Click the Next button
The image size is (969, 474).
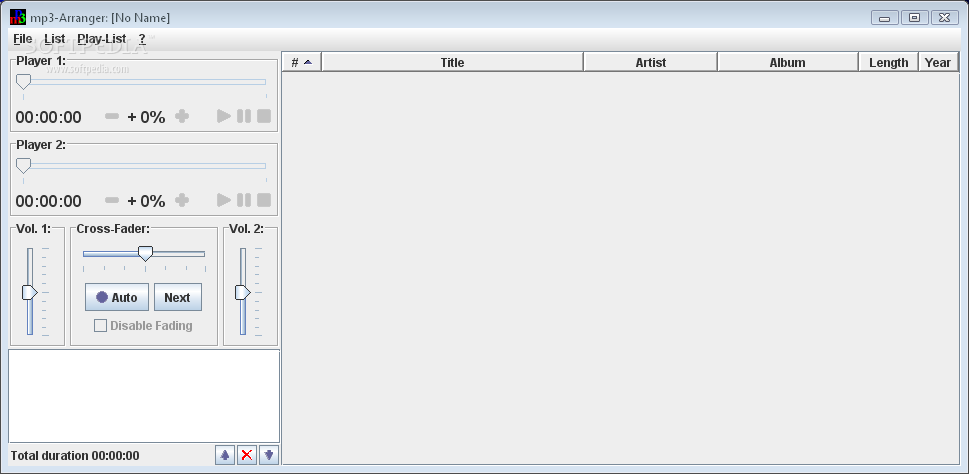click(177, 297)
